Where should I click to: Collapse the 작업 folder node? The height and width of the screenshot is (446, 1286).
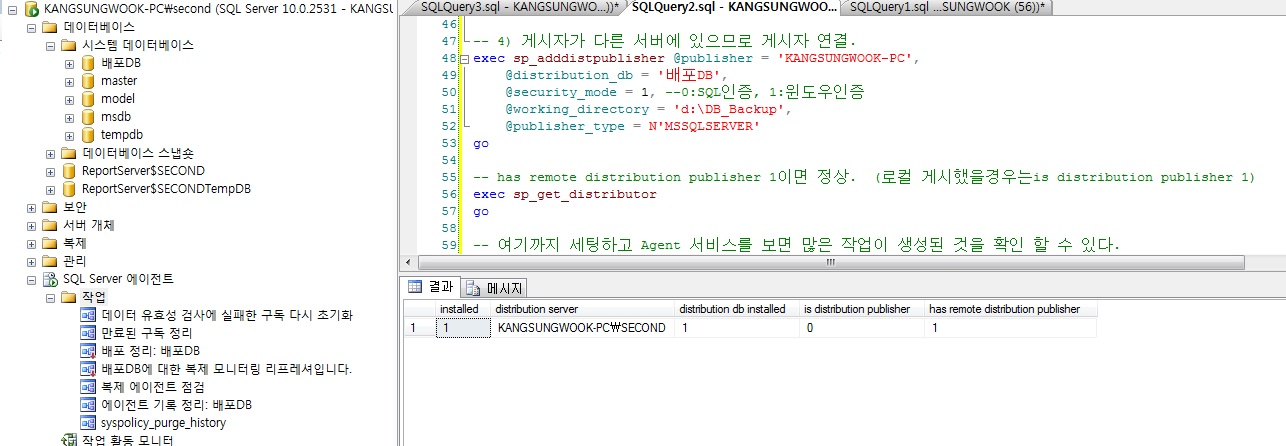(50, 297)
